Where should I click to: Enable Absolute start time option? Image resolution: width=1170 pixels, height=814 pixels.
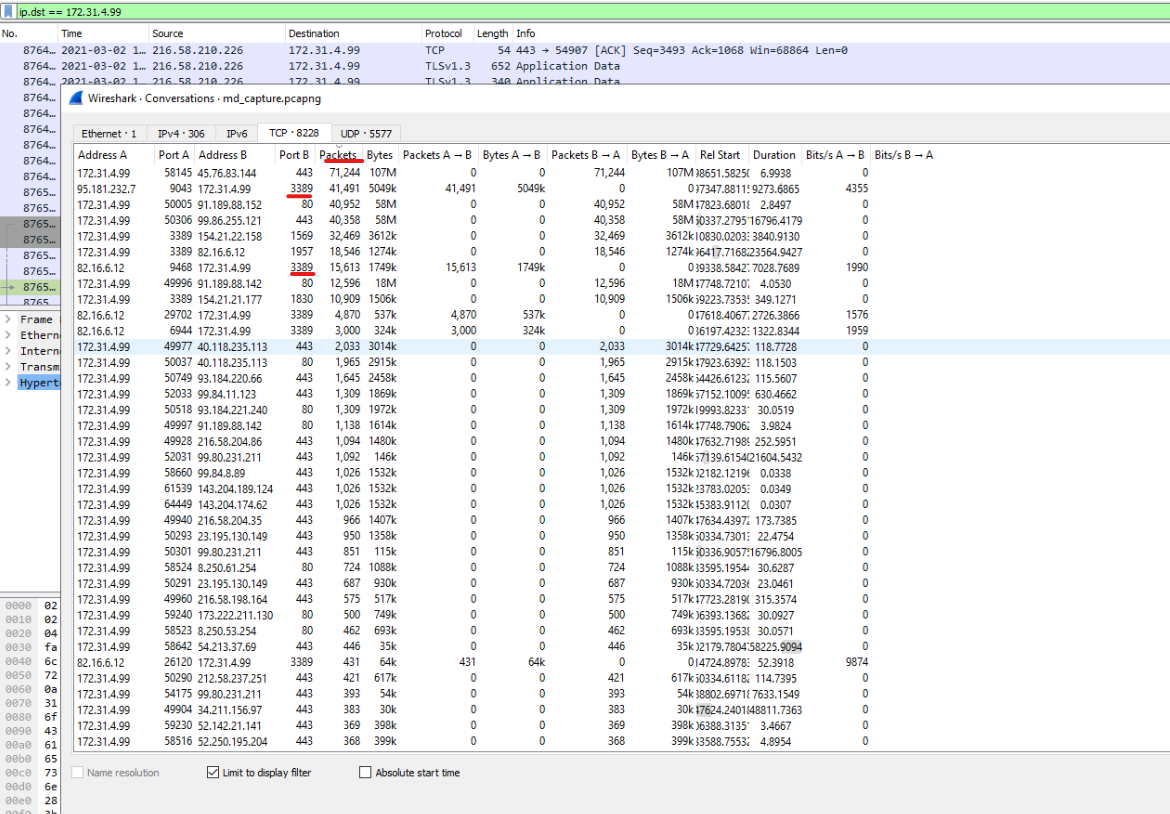(365, 773)
